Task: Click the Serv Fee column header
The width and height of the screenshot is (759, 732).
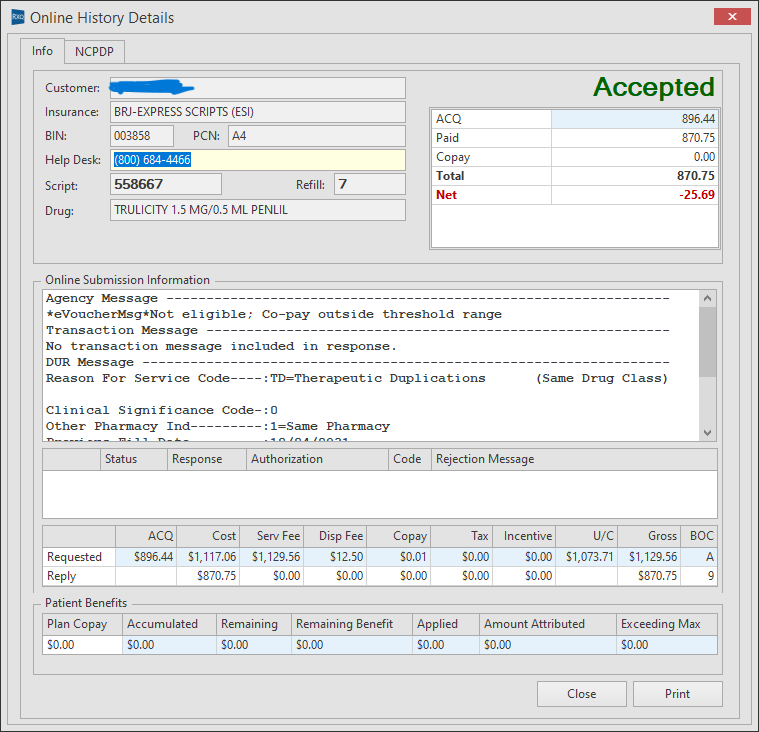Action: (272, 536)
